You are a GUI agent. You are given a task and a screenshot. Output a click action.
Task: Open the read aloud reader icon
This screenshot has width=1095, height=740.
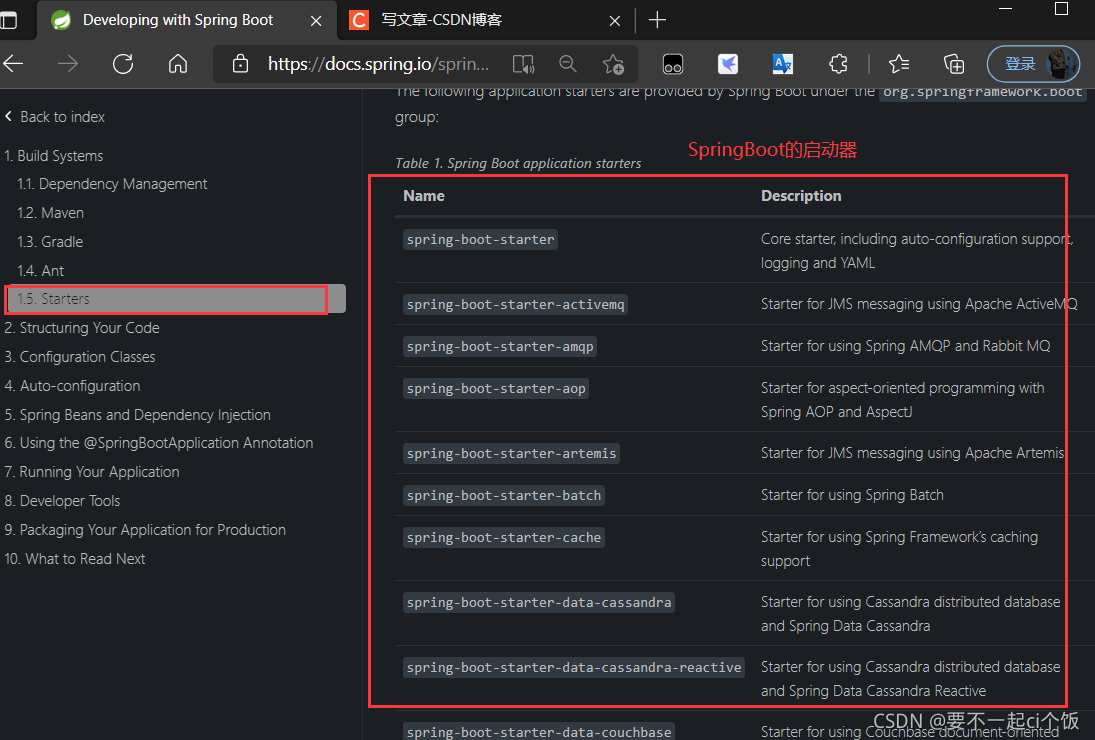point(523,64)
